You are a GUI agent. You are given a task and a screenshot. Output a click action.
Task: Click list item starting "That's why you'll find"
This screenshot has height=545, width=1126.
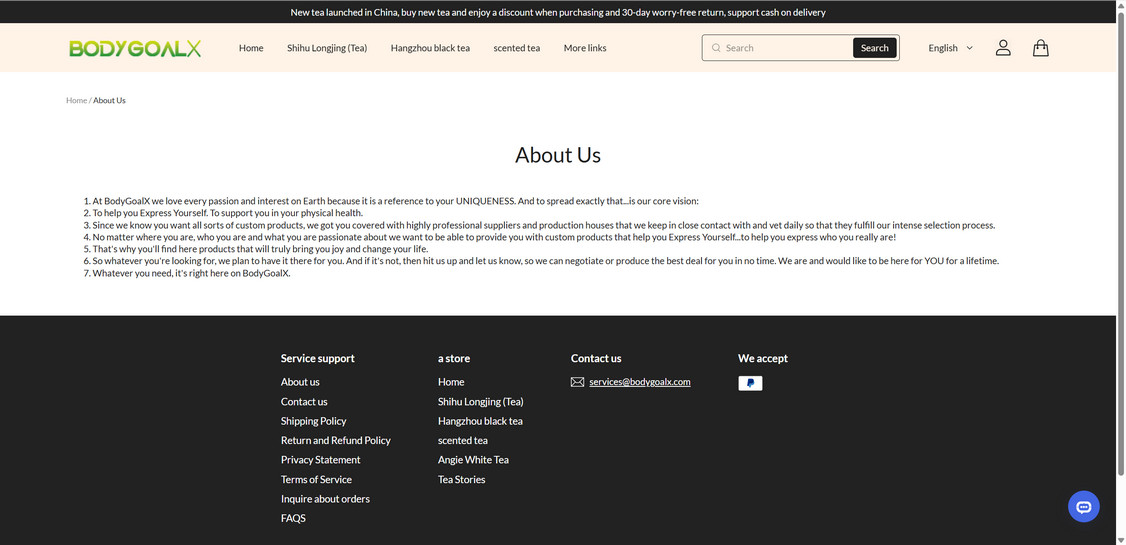pos(261,249)
